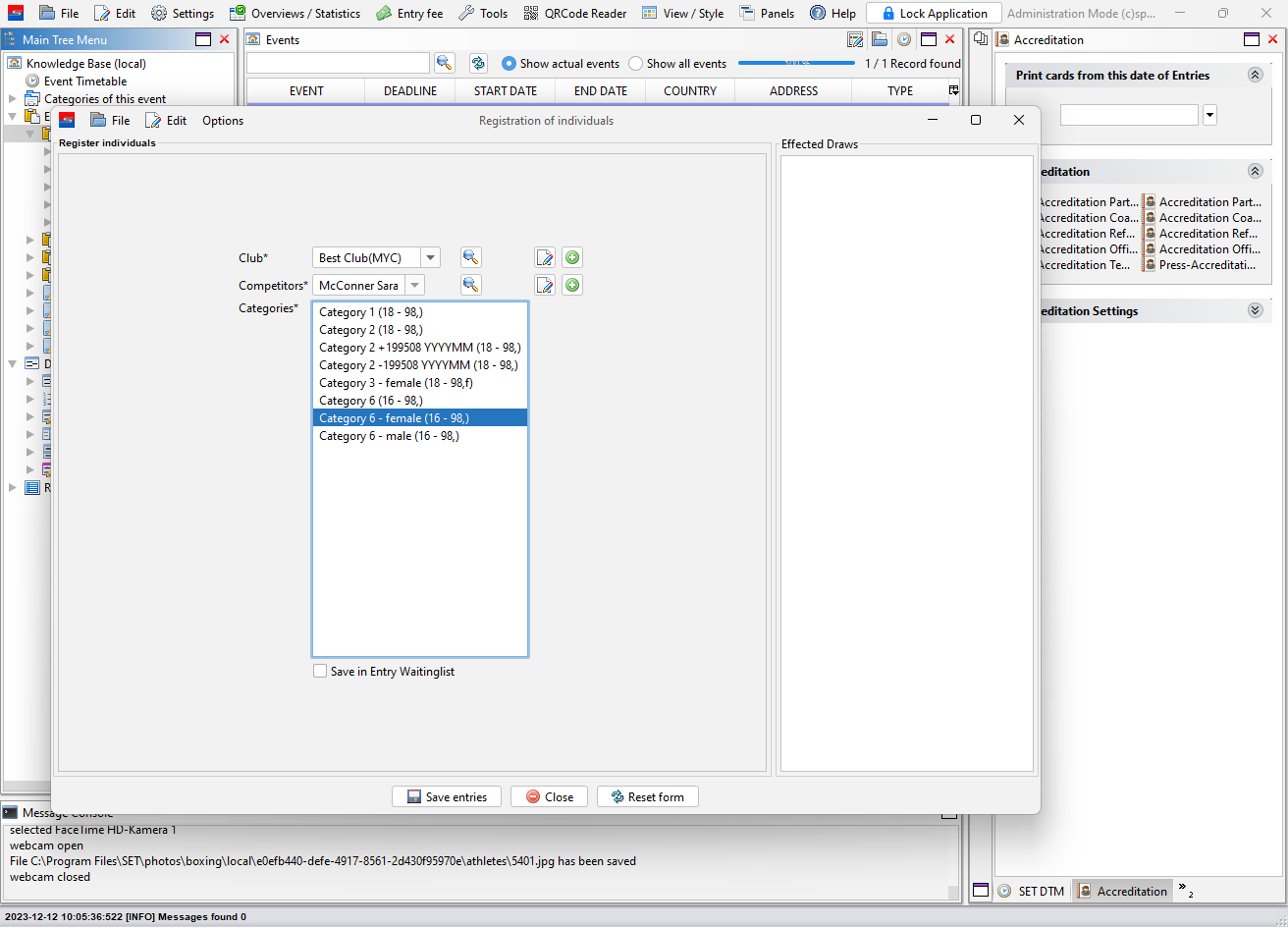Expand the Accreditation Settings section
The height and width of the screenshot is (928, 1288).
tap(1255, 310)
